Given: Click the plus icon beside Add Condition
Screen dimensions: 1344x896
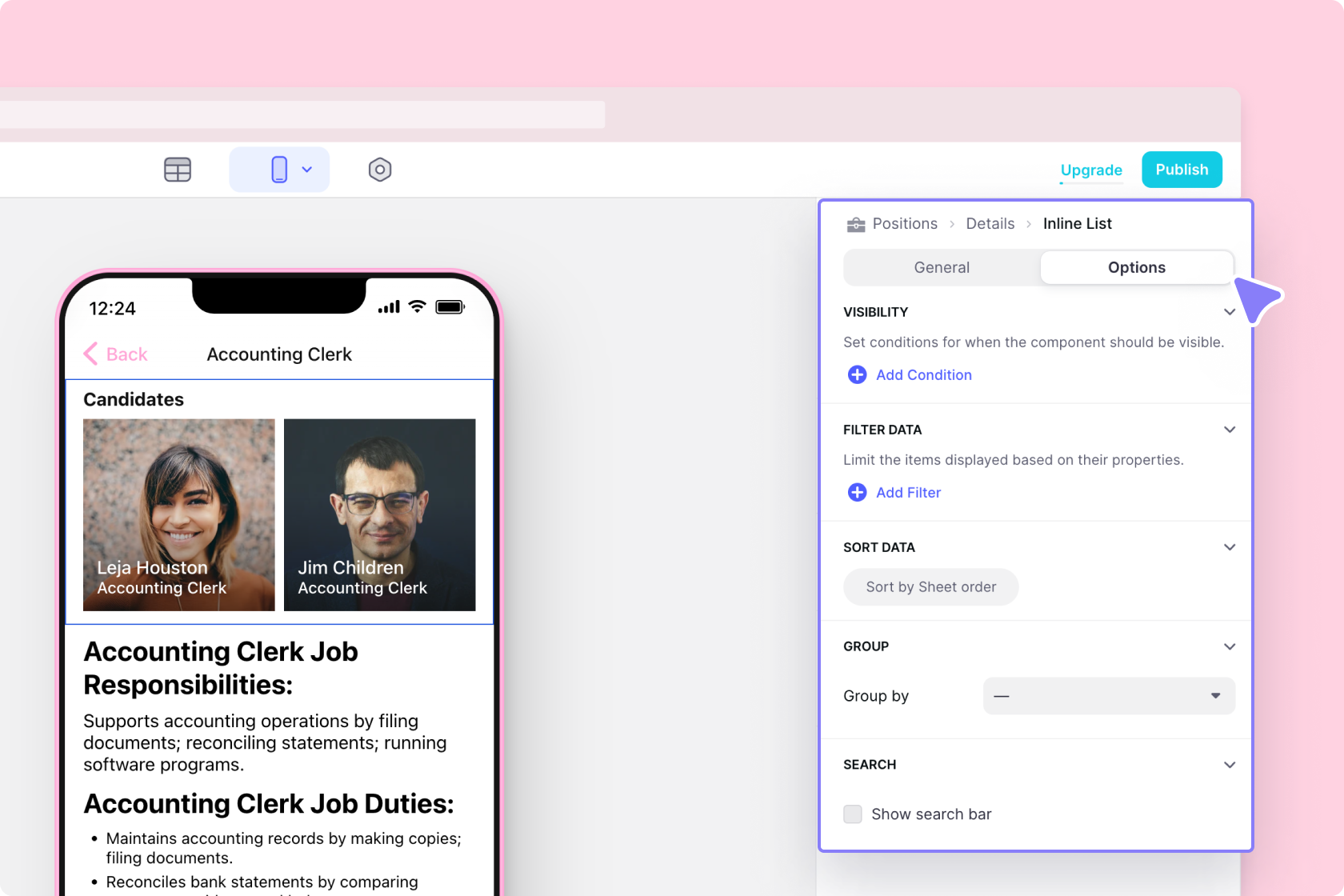Looking at the screenshot, I should click(x=857, y=374).
